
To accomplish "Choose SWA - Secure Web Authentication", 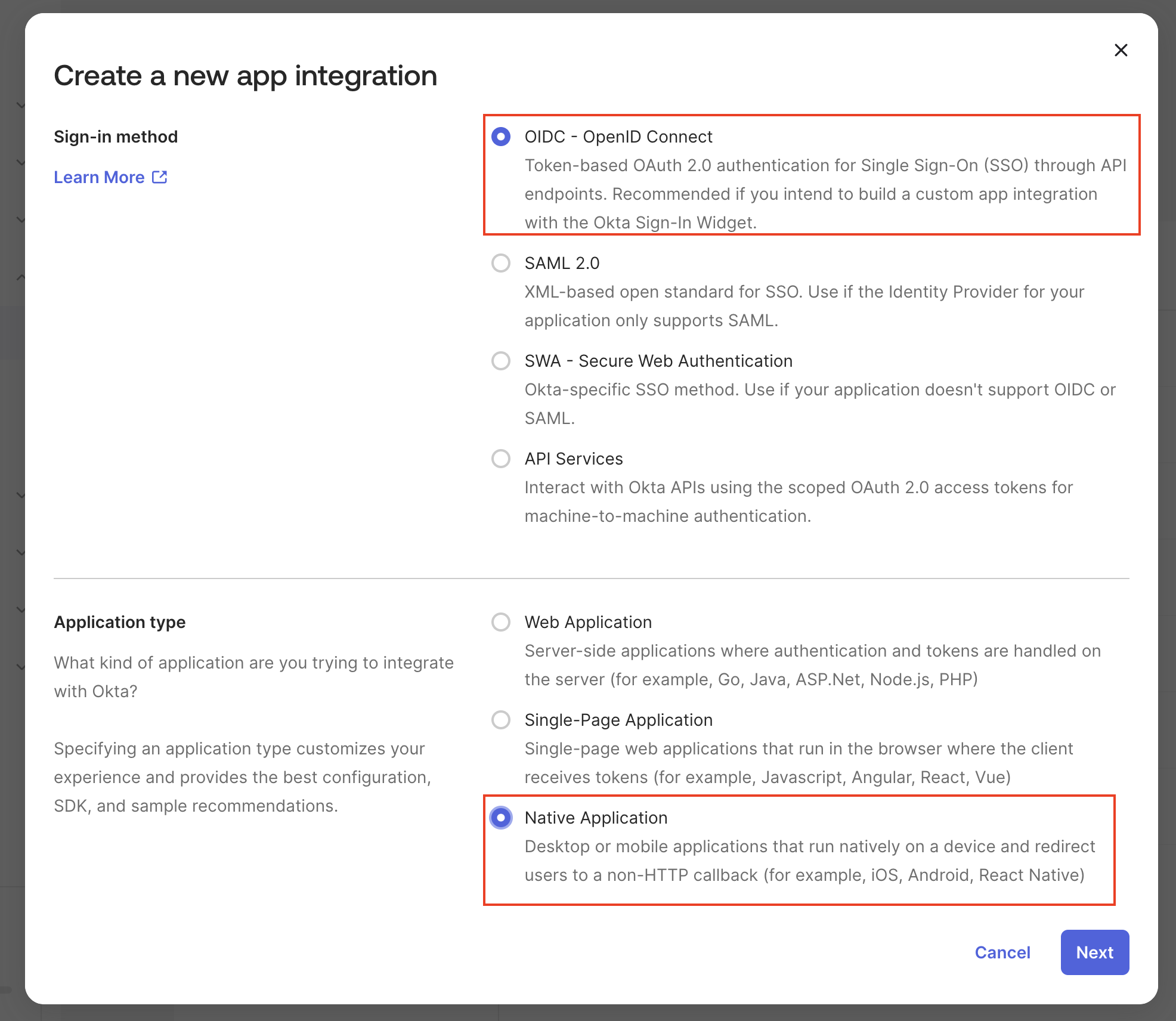I will coord(501,361).
